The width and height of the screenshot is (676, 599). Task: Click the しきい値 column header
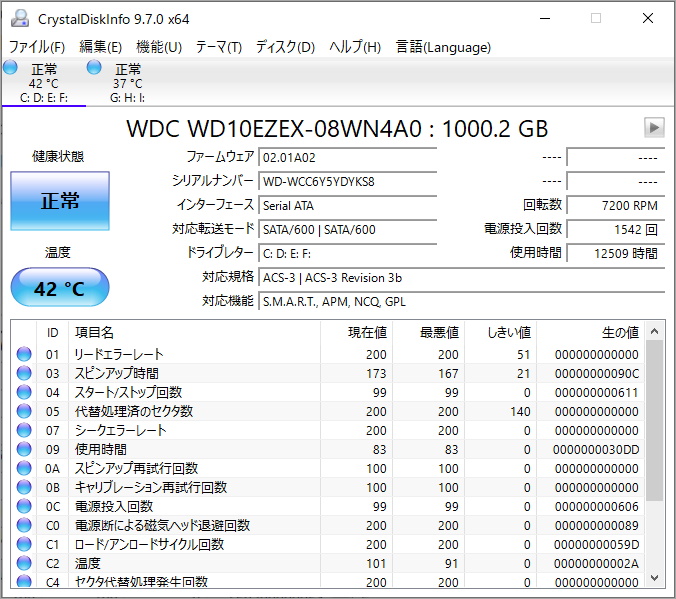[500, 332]
